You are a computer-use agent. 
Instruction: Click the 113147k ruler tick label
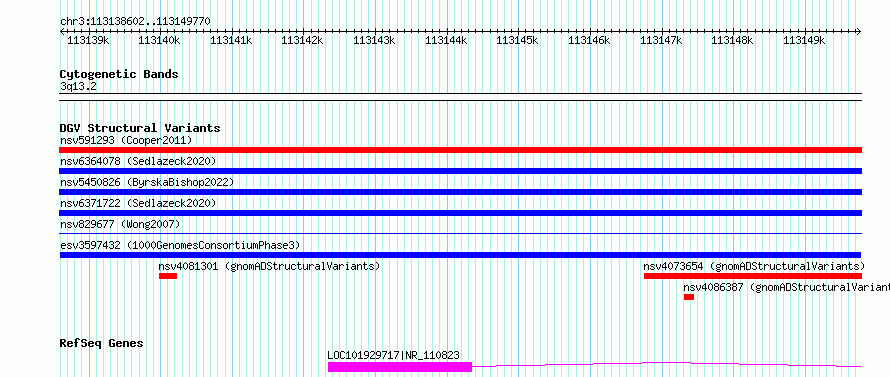661,40
